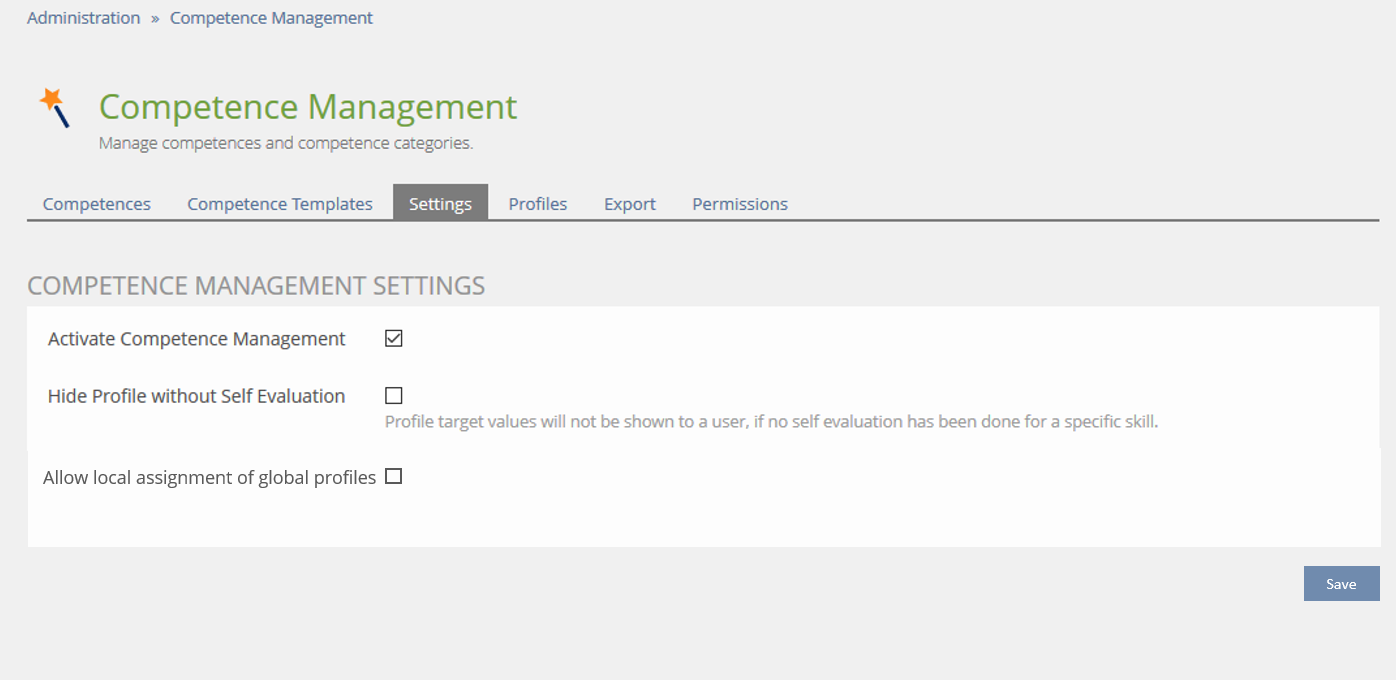
Task: Click the 'Allow local assignment of global profiles' label text
Action: coord(210,478)
